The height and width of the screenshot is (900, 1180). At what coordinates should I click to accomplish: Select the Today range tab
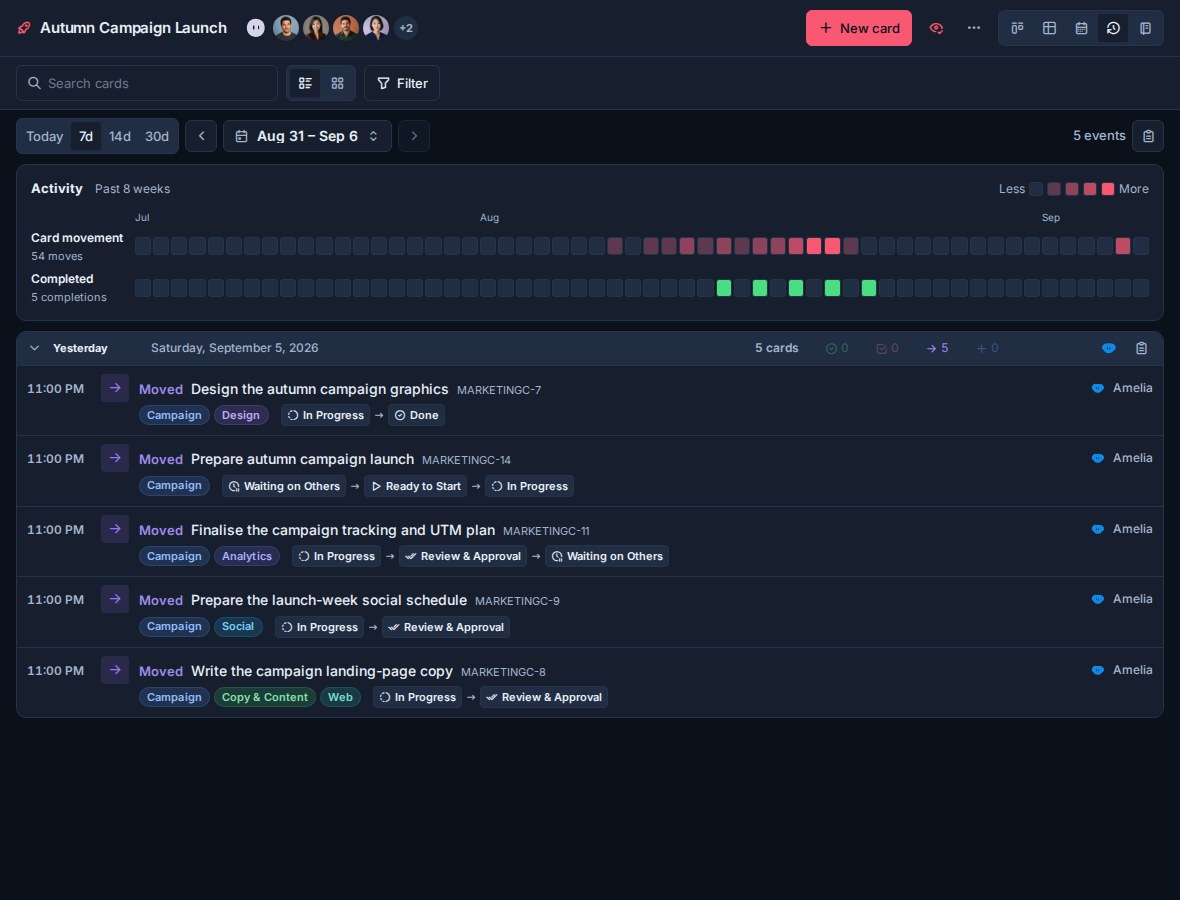pyautogui.click(x=44, y=136)
